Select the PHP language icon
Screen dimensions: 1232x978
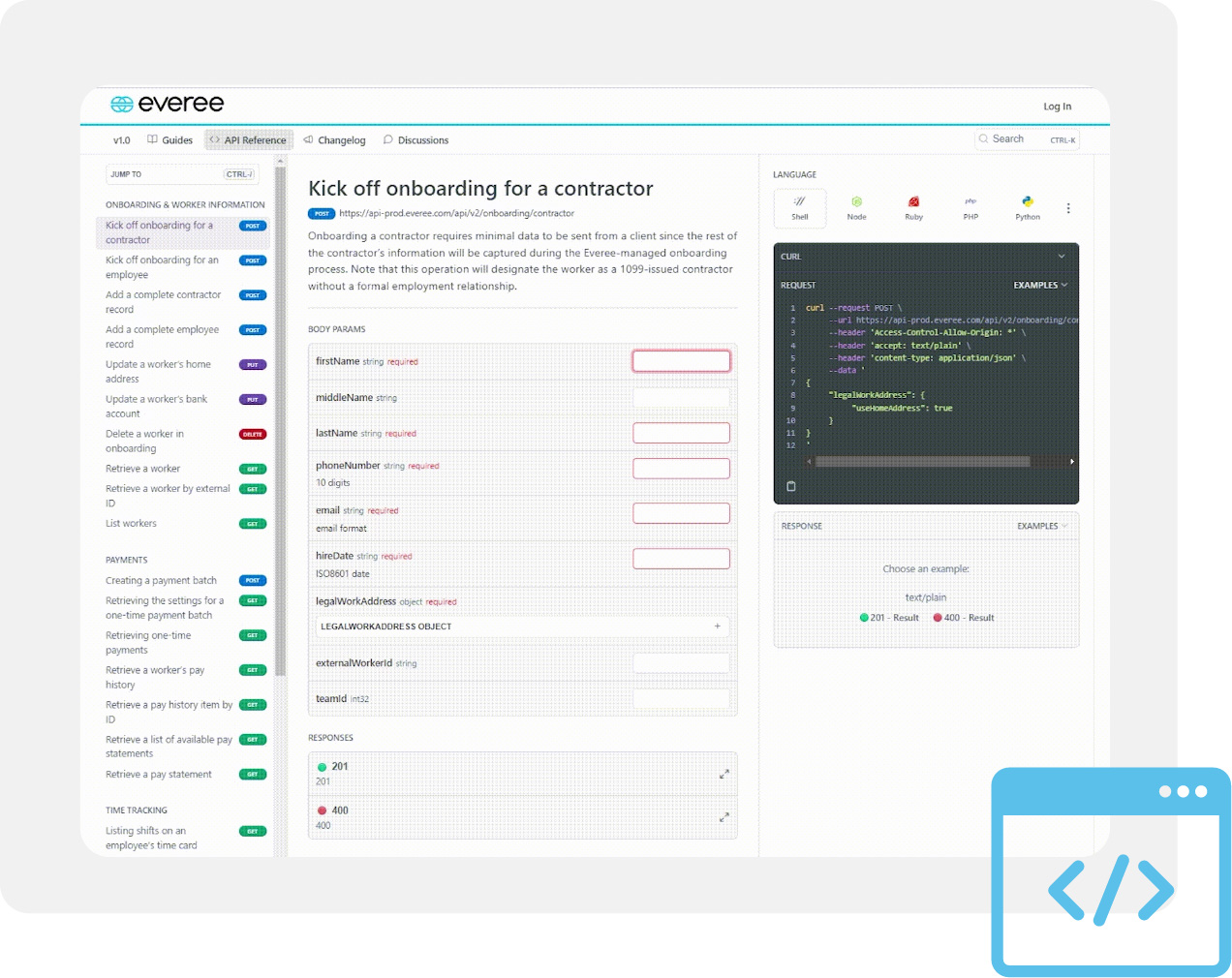click(x=970, y=208)
